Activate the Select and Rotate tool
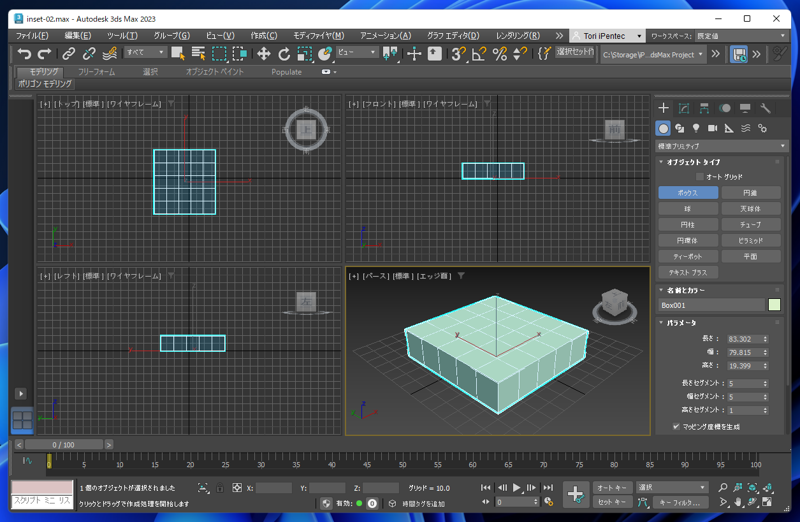 click(284, 54)
